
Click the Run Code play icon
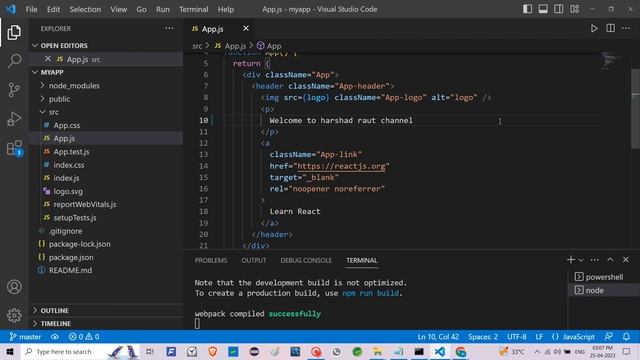[x=594, y=28]
